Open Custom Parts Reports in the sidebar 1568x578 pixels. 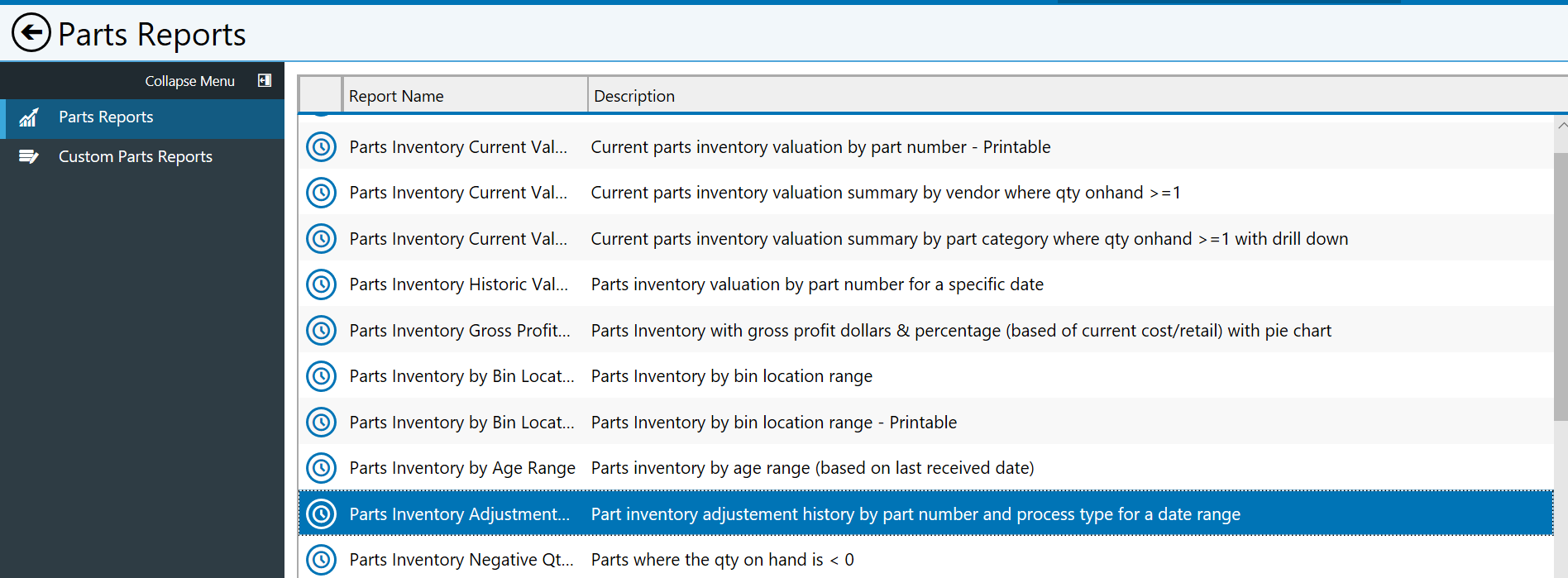pyautogui.click(x=142, y=157)
